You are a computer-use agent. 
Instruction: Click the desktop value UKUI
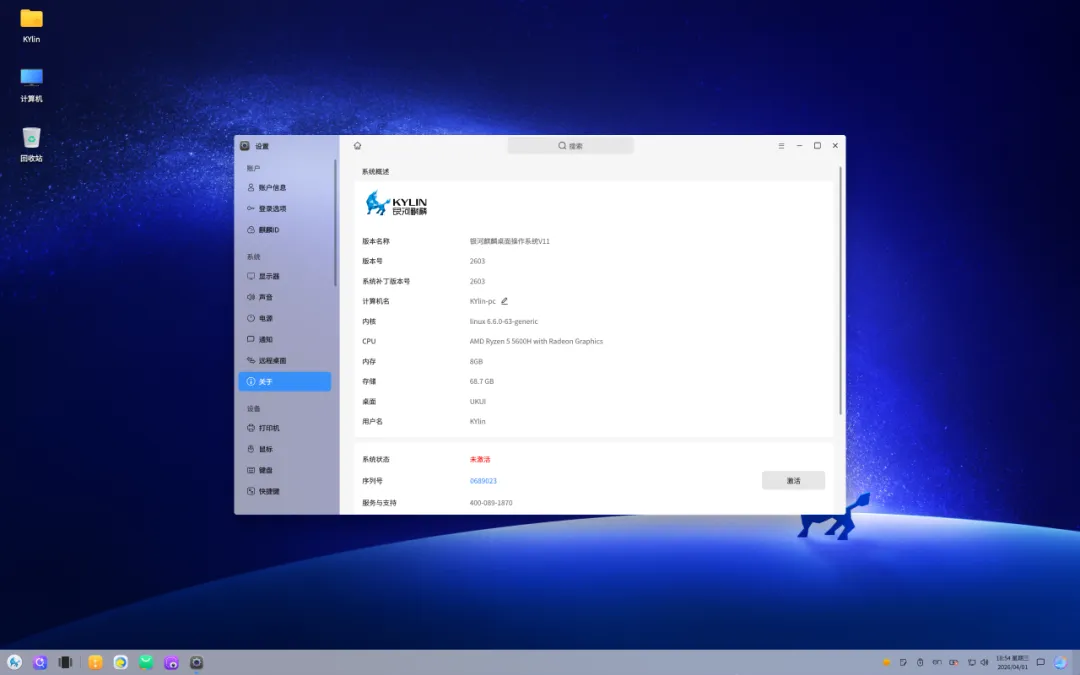(x=477, y=402)
